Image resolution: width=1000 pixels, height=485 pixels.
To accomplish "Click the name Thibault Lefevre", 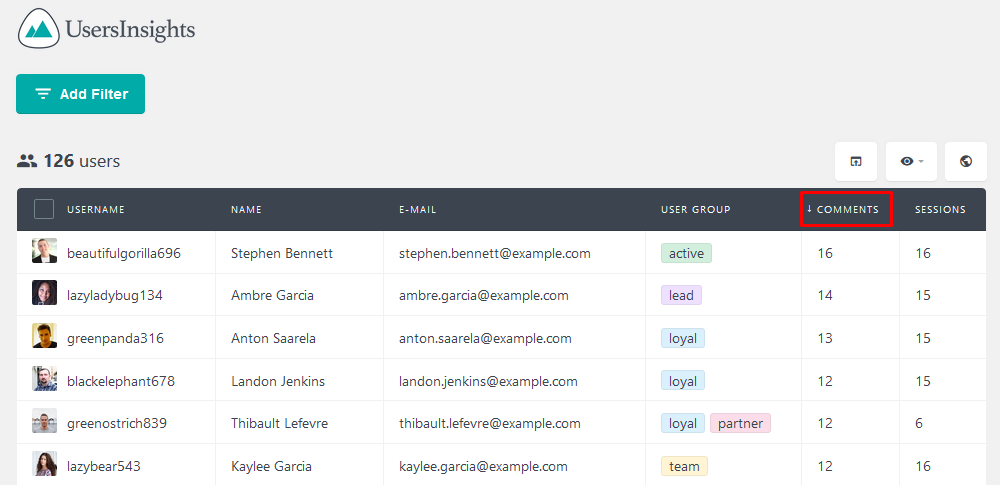I will point(279,423).
